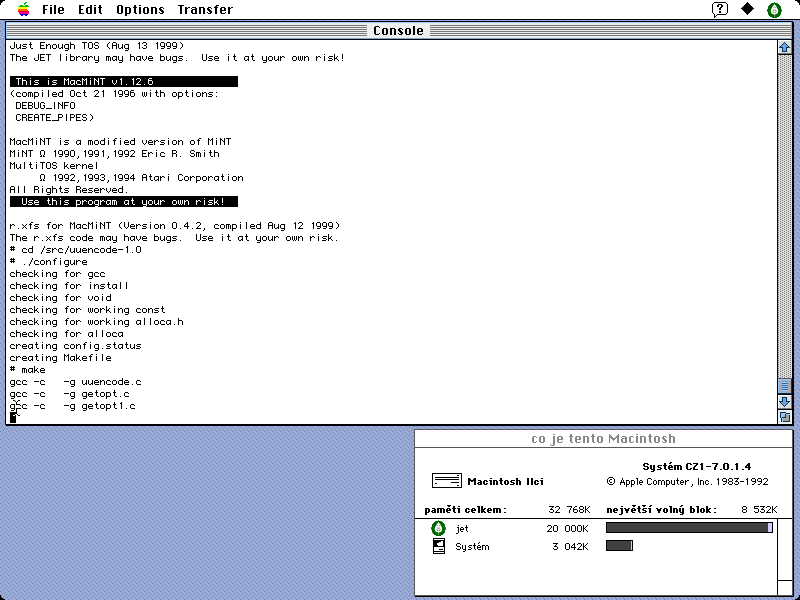
Task: Click the black diamond menu bar icon
Action: [747, 10]
